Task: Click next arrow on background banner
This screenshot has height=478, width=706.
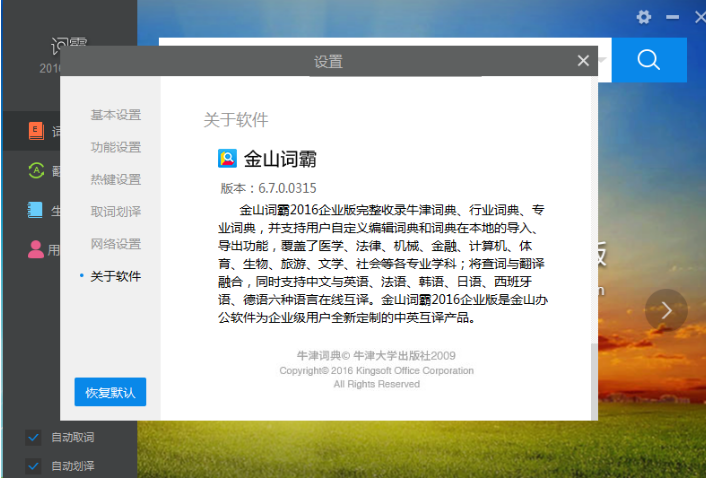Action: 666,310
